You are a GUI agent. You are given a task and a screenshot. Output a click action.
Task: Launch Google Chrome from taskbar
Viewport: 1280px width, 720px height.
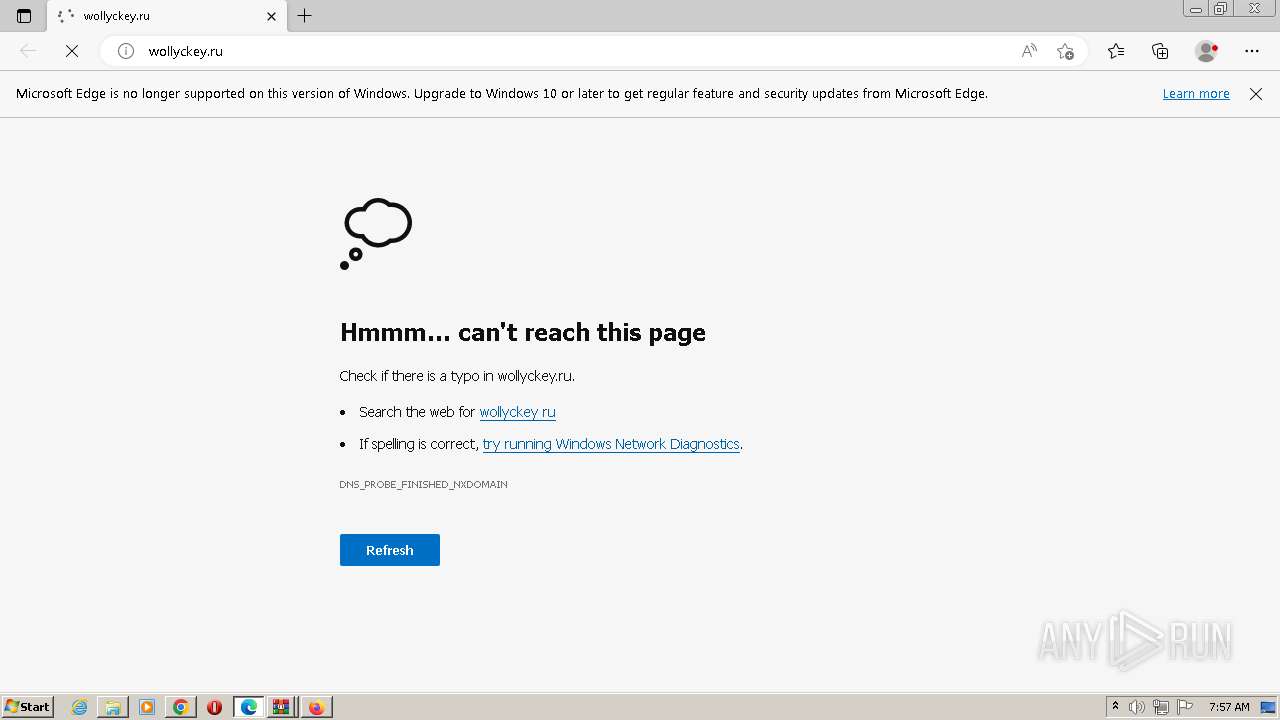tap(181, 707)
